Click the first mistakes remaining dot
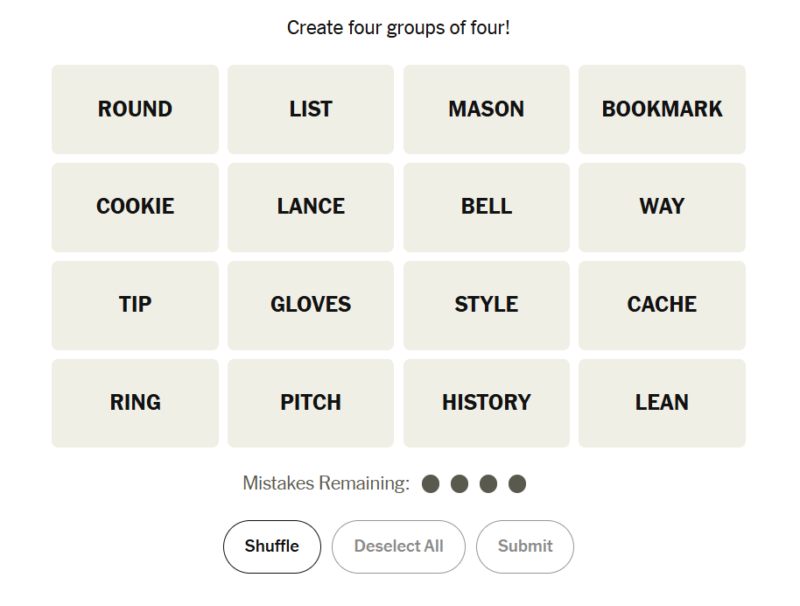This screenshot has width=800, height=606. tap(431, 484)
